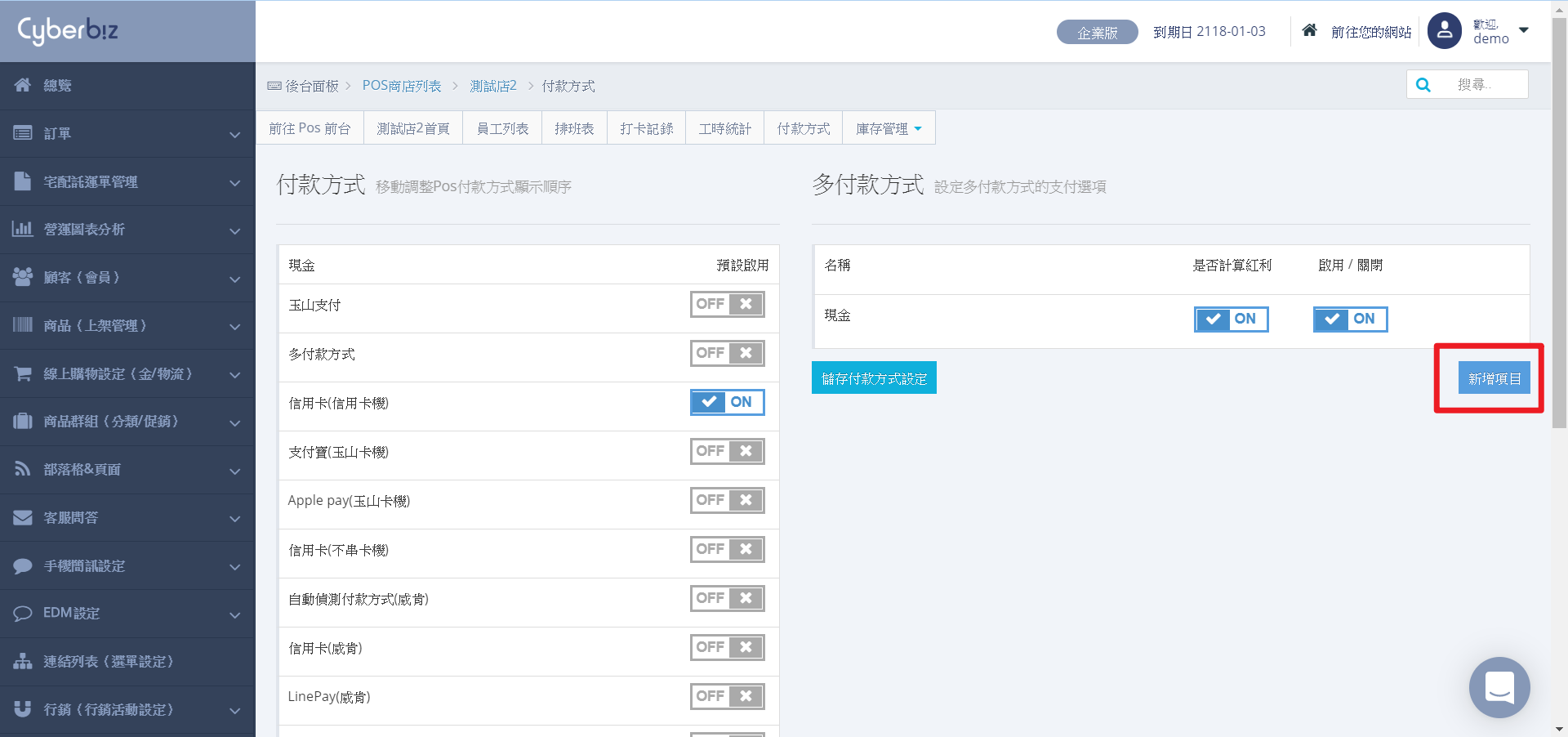The image size is (1568, 737).
Task: Click the 商品群組 suitcase icon
Action: 23,421
